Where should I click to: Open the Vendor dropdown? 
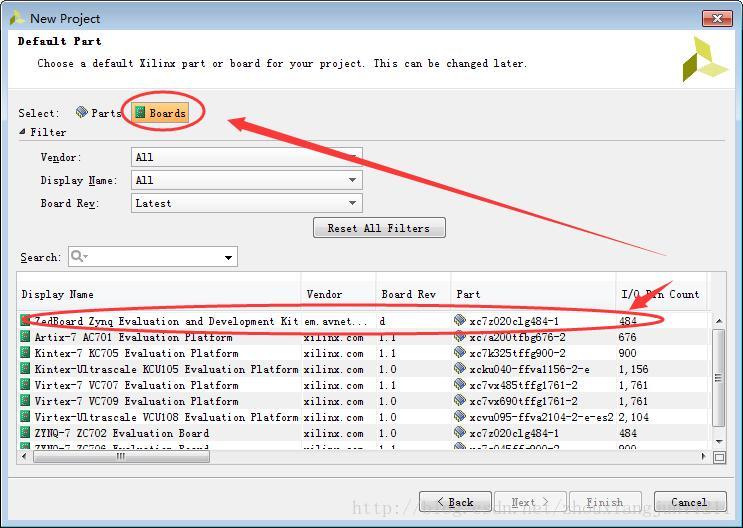coord(246,157)
